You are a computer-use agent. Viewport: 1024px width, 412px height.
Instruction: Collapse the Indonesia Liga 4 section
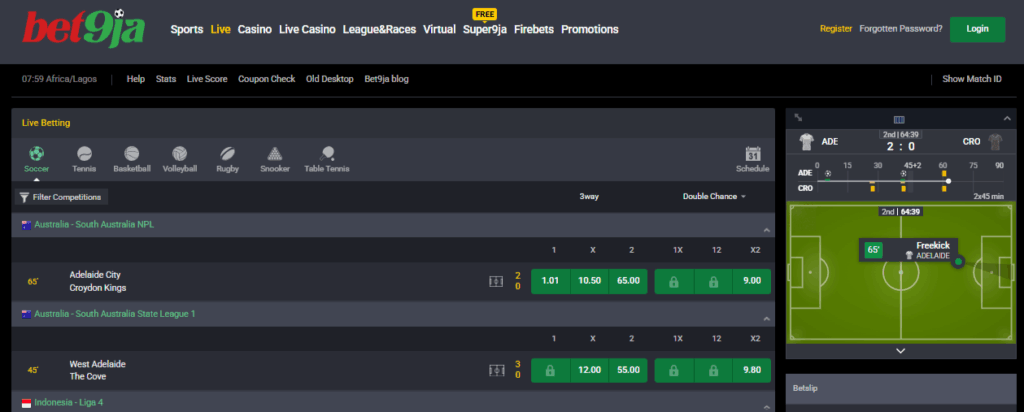click(767, 407)
